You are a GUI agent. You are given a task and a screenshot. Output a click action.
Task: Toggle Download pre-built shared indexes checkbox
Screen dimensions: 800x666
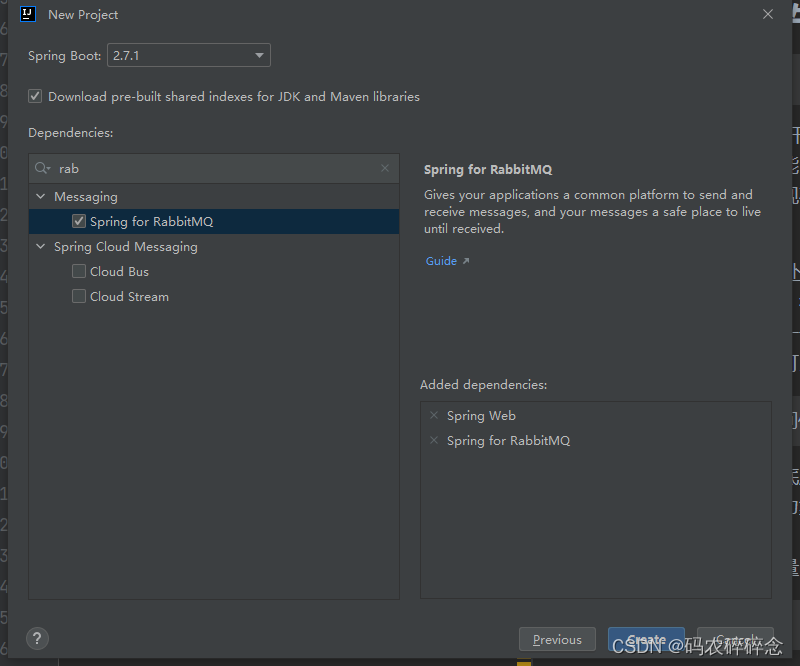point(35,96)
